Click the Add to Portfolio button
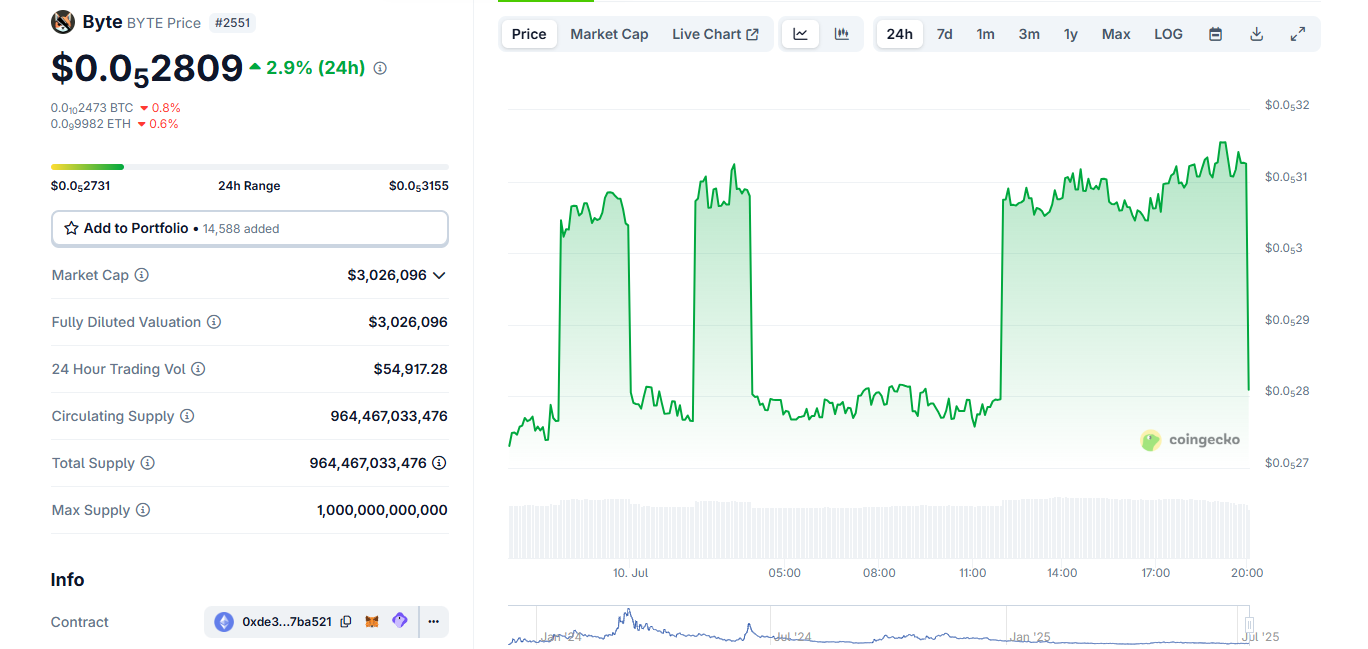 [250, 228]
